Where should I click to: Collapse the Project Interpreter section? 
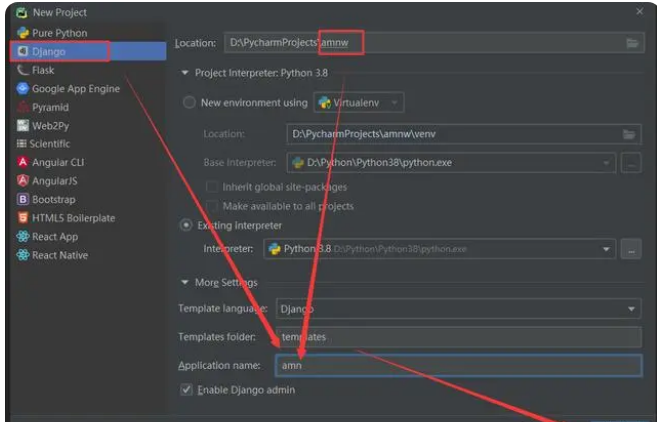(185, 73)
